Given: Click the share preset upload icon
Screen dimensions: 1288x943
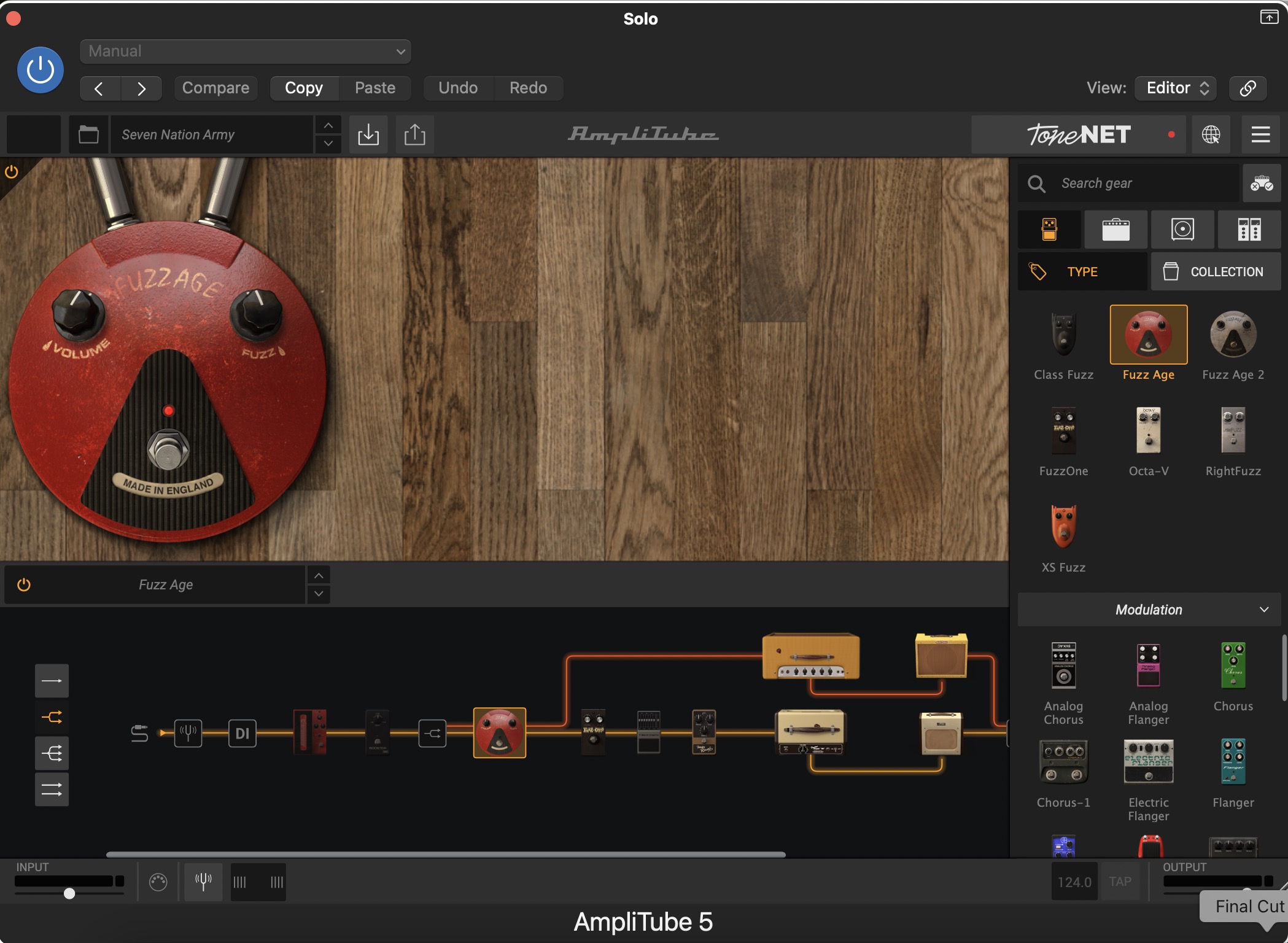Looking at the screenshot, I should [415, 134].
